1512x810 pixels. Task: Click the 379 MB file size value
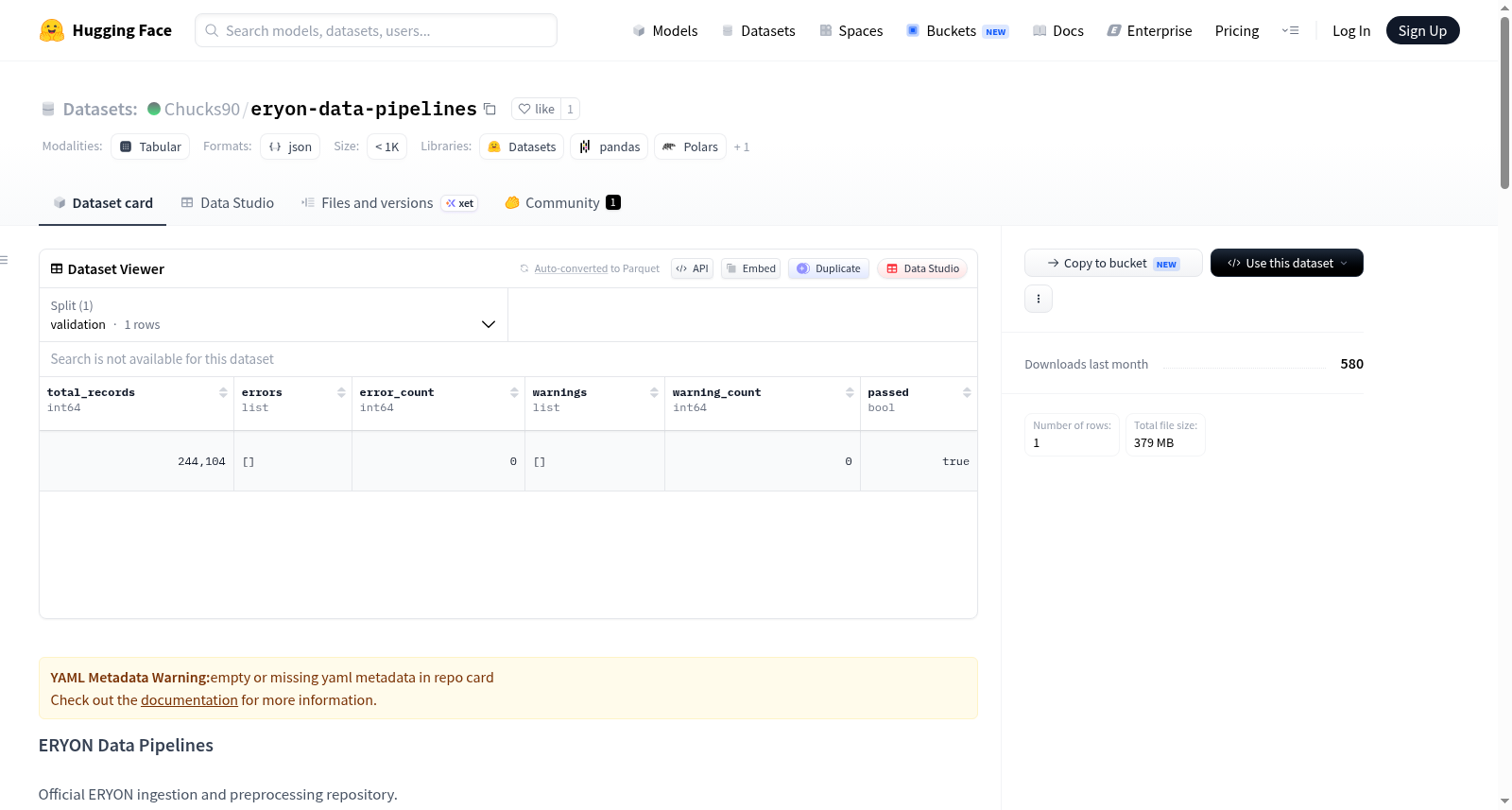(1154, 442)
